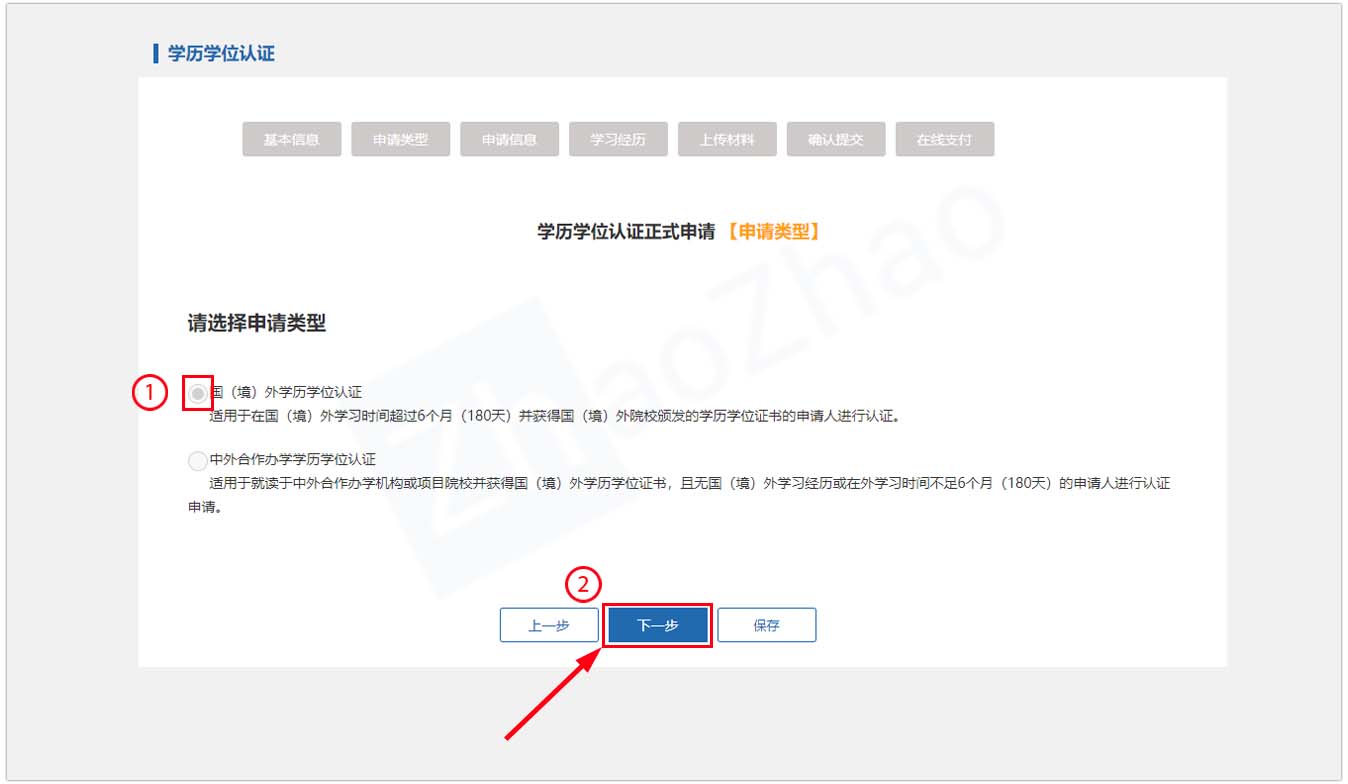Click the description mentioning 不足6个月(180天)

pyautogui.click(x=679, y=495)
